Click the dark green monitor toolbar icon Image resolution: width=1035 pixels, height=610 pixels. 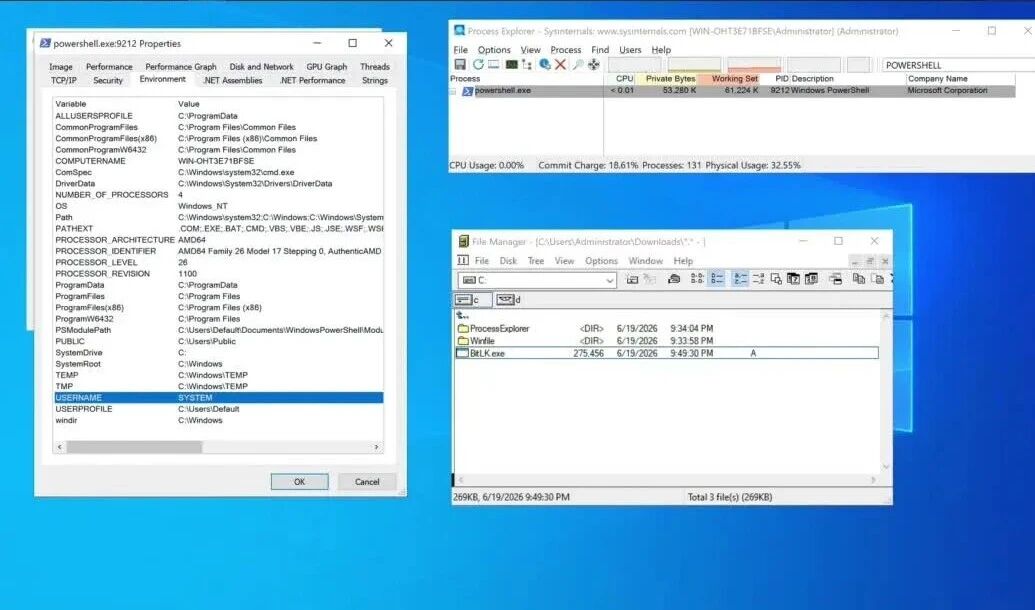pos(511,64)
